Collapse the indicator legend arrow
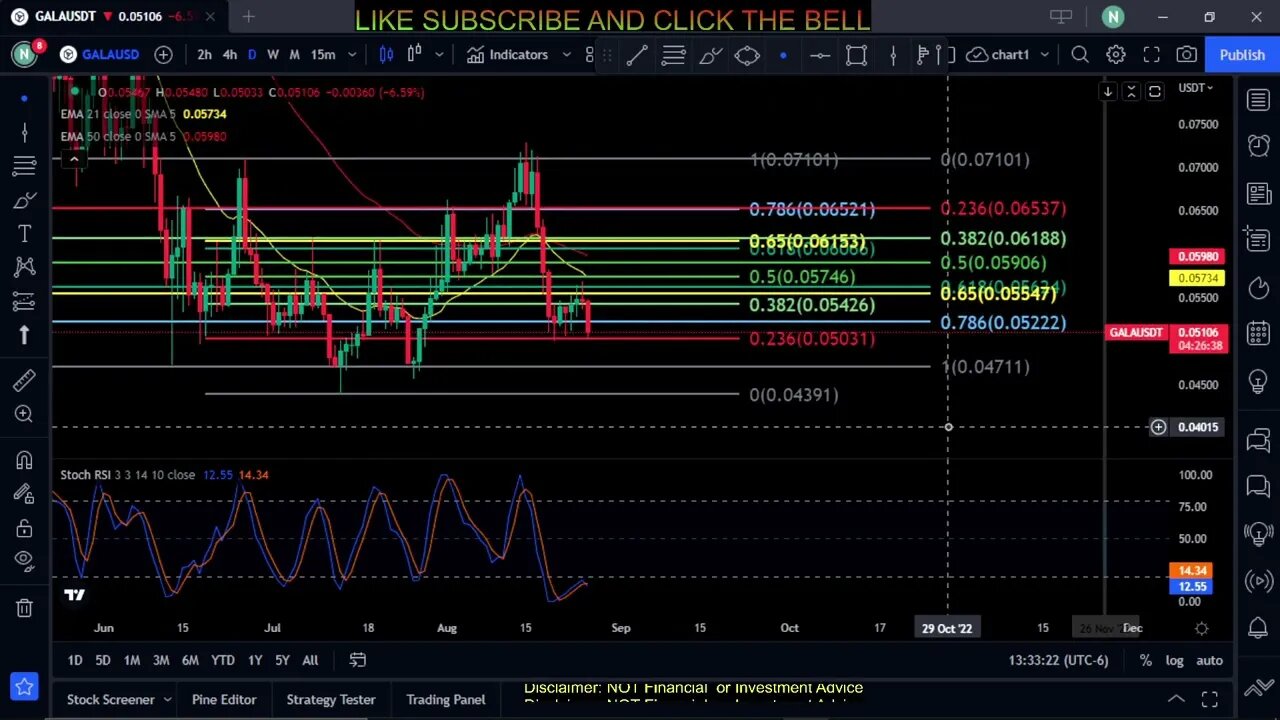 (74, 158)
